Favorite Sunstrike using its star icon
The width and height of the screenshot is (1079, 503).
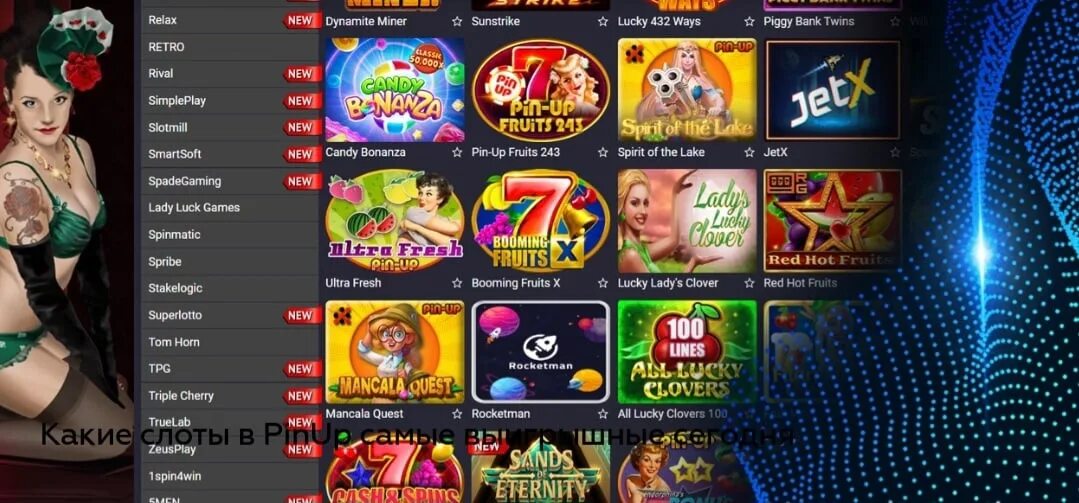click(603, 21)
